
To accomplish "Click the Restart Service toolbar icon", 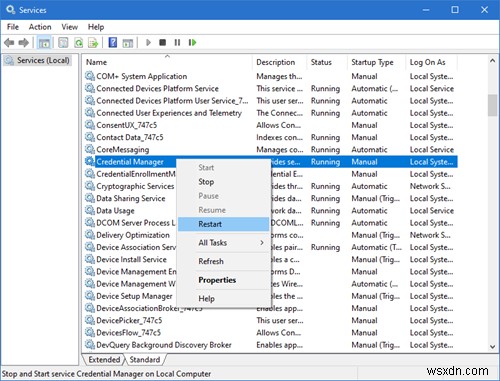I will pos(192,43).
